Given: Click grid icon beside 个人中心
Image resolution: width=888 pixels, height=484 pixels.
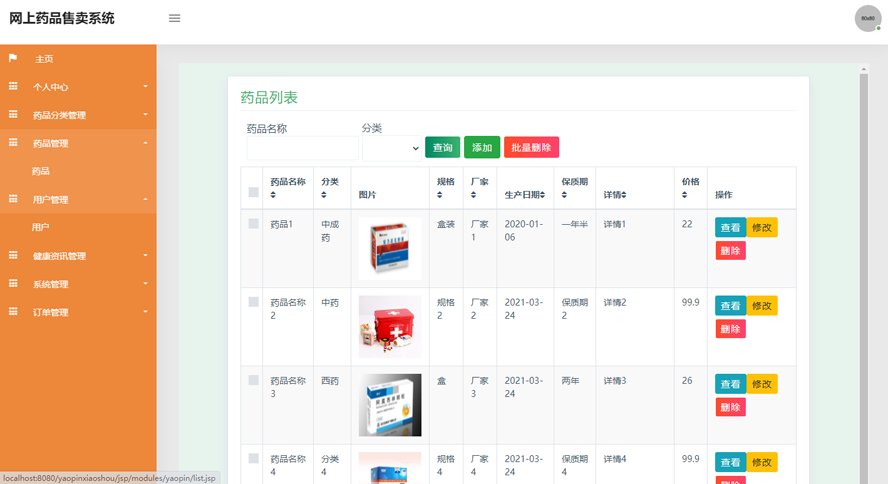Looking at the screenshot, I should tap(13, 86).
